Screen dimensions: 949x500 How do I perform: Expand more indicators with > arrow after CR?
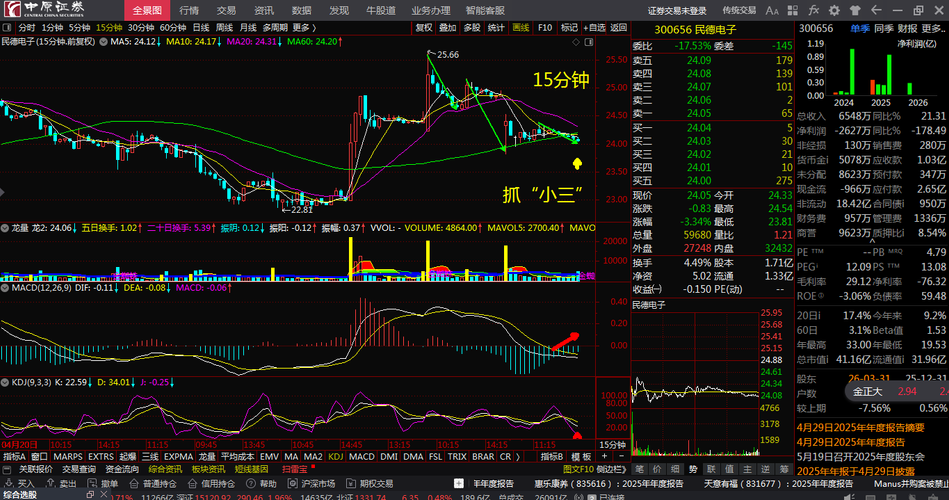tap(517, 456)
